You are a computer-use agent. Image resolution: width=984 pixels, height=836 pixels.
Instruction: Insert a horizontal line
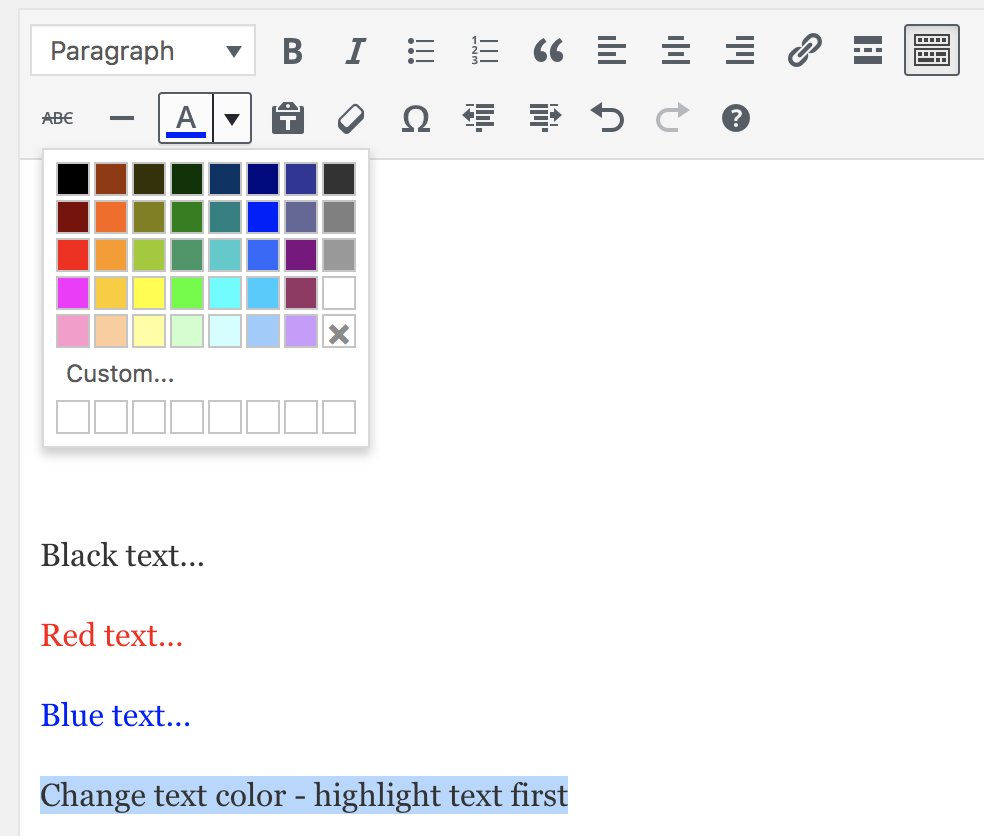click(x=121, y=118)
